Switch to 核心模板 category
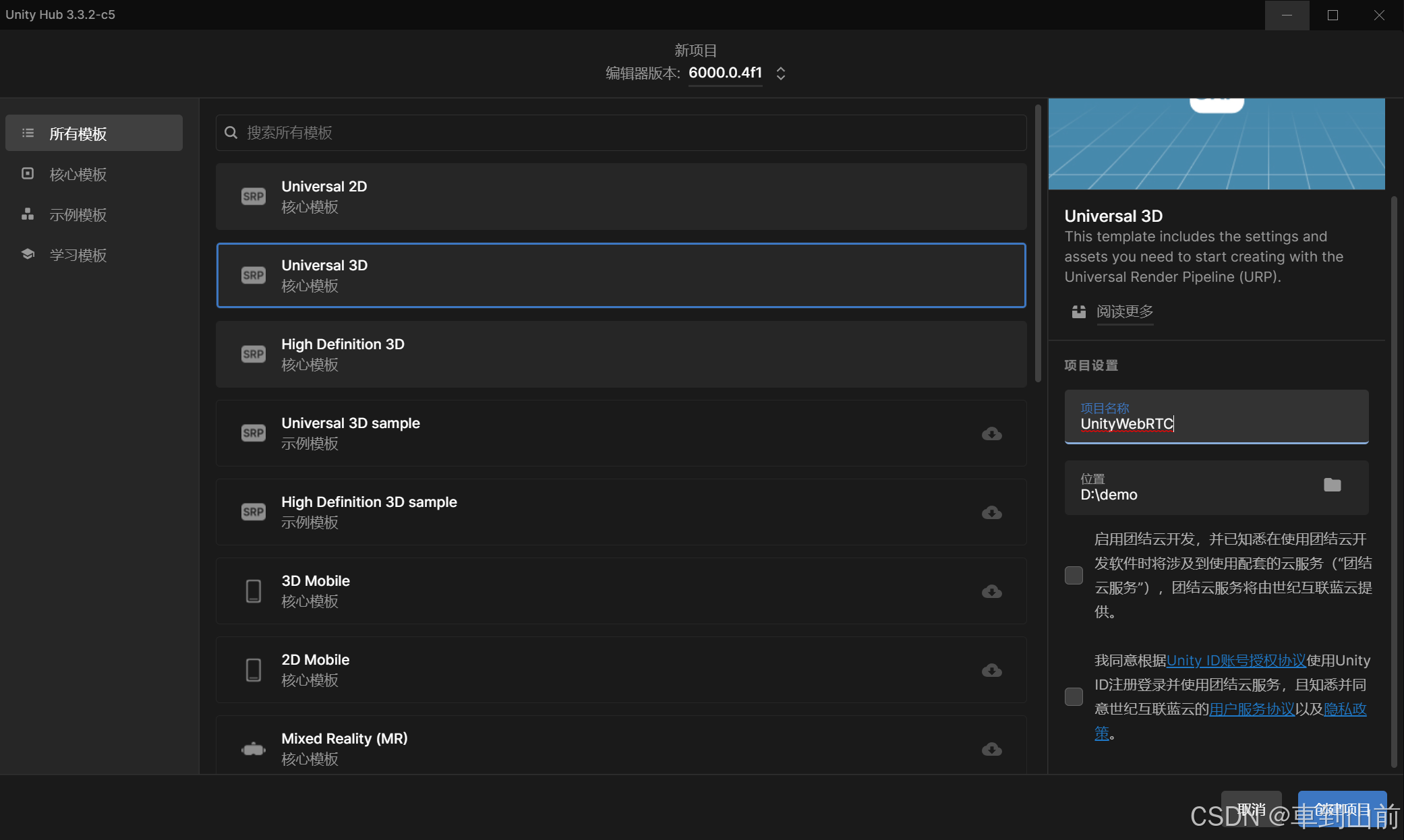The image size is (1404, 840). (78, 175)
